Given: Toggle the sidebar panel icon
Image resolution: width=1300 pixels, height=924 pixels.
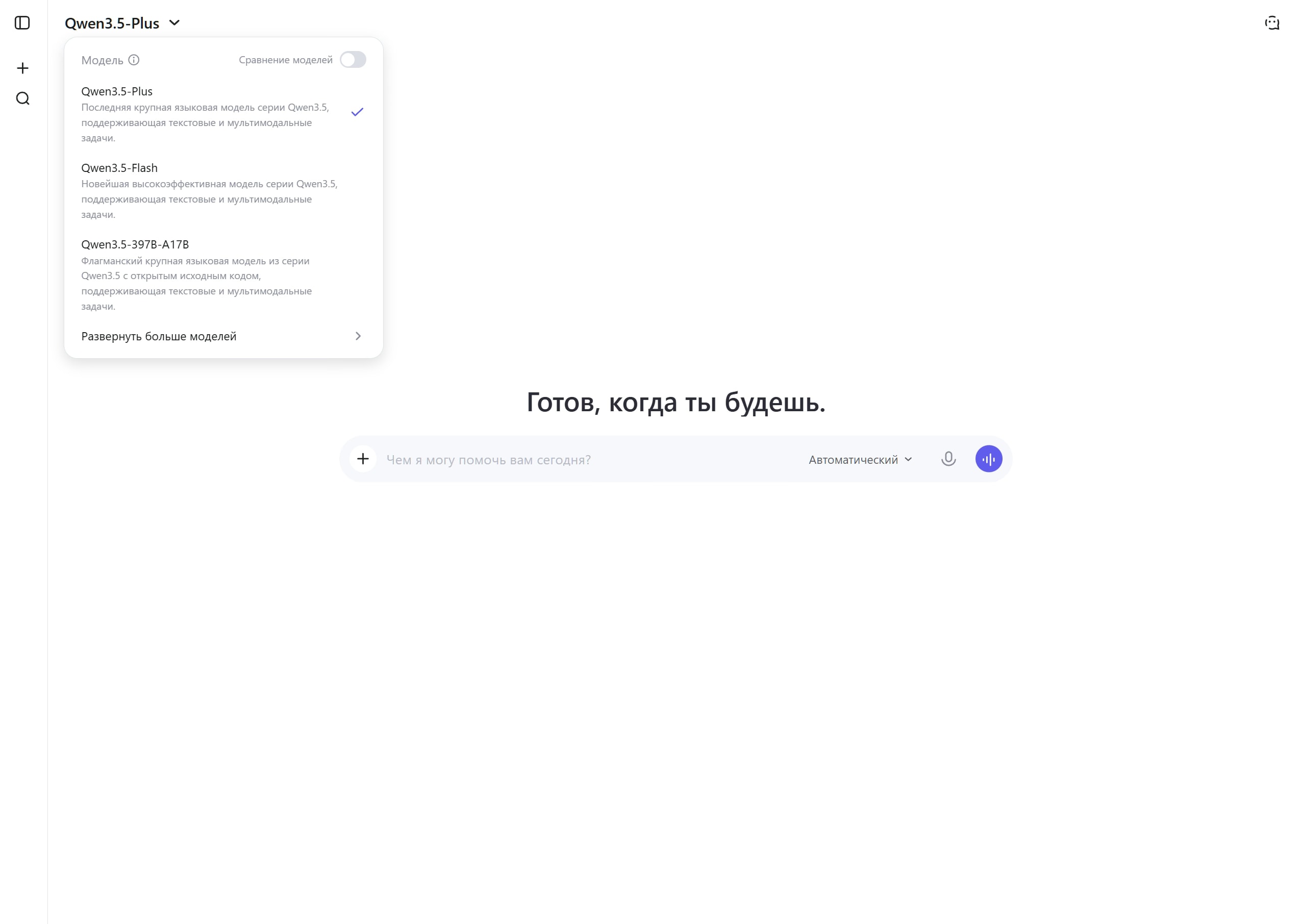Looking at the screenshot, I should point(22,23).
